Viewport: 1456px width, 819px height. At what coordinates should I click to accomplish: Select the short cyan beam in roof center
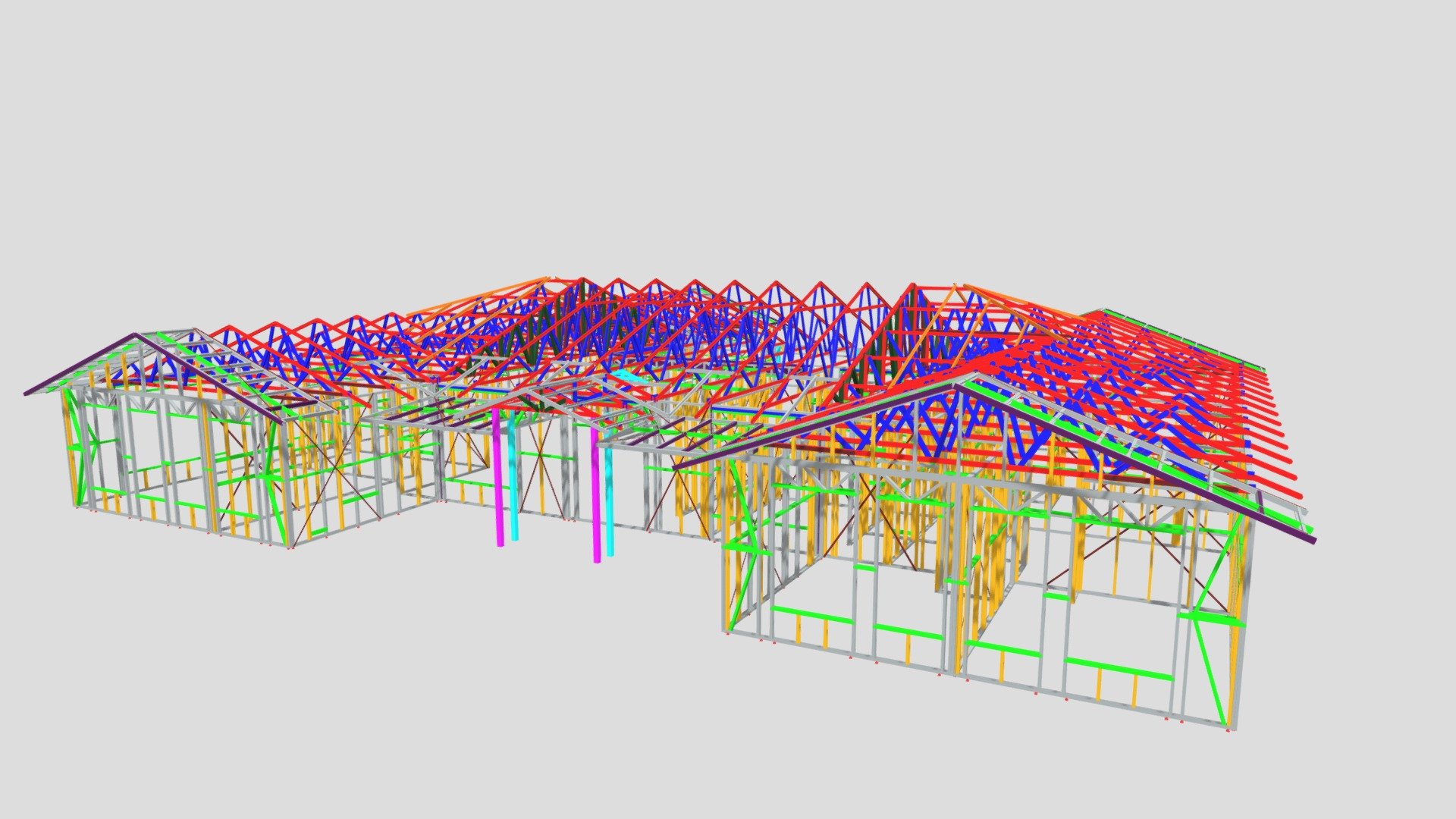click(x=628, y=376)
